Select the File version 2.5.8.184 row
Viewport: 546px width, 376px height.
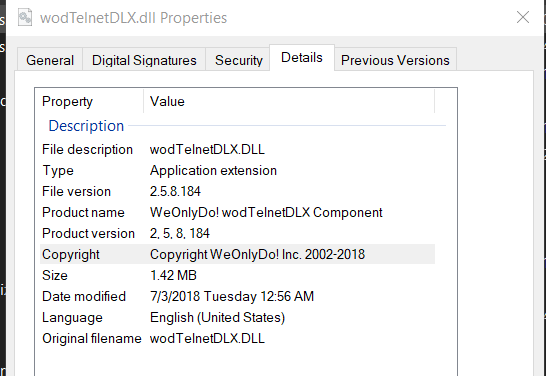237,191
